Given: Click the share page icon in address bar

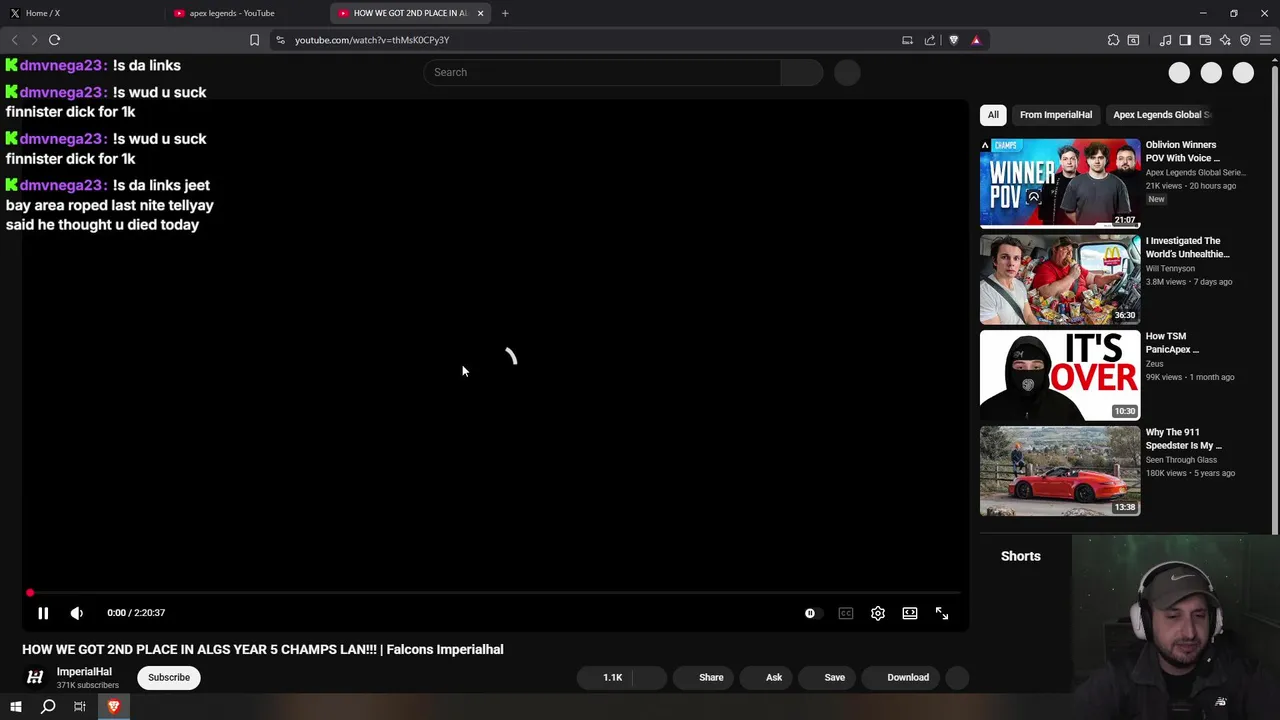Looking at the screenshot, I should click(930, 40).
